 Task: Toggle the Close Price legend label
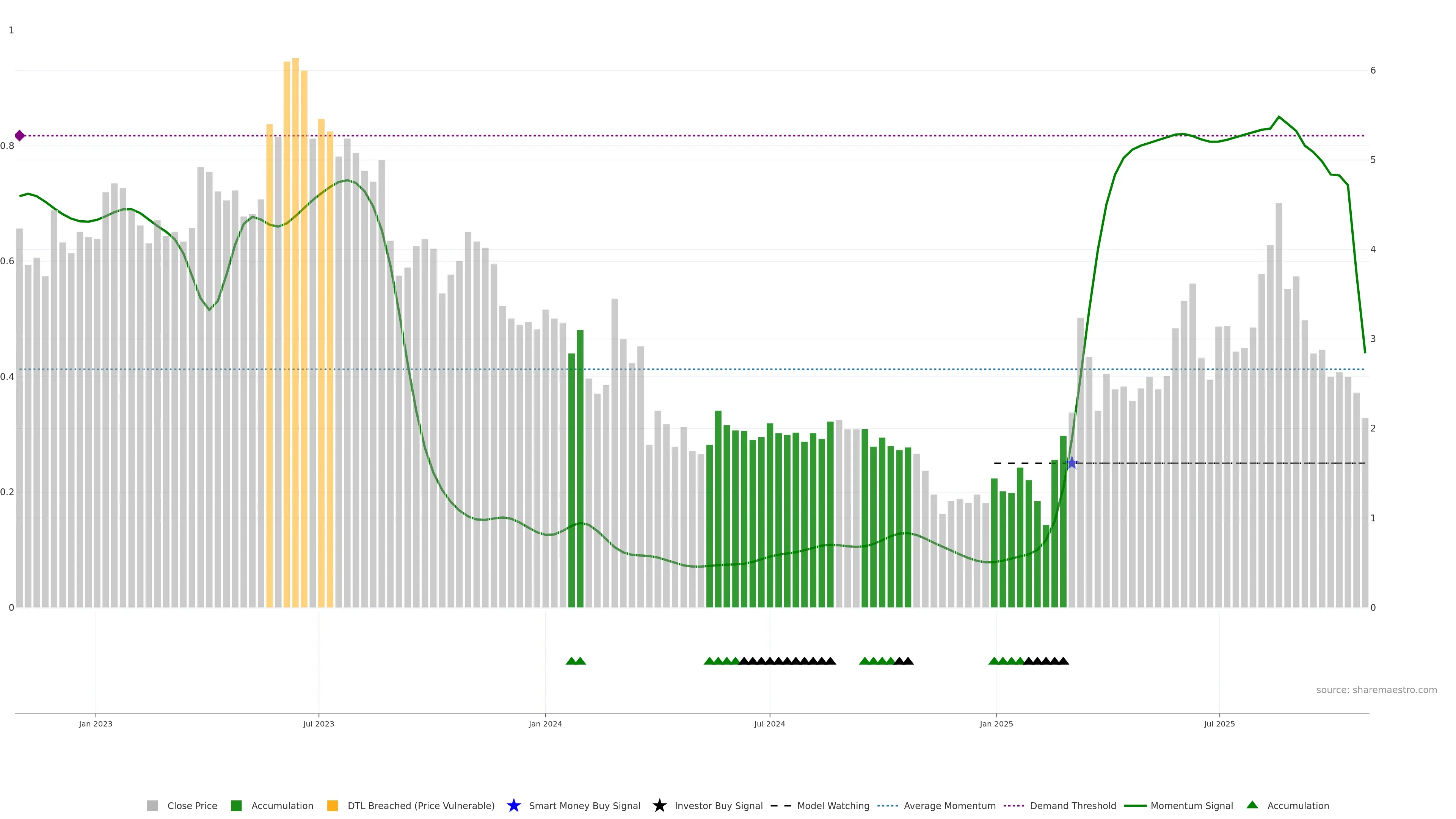192,806
